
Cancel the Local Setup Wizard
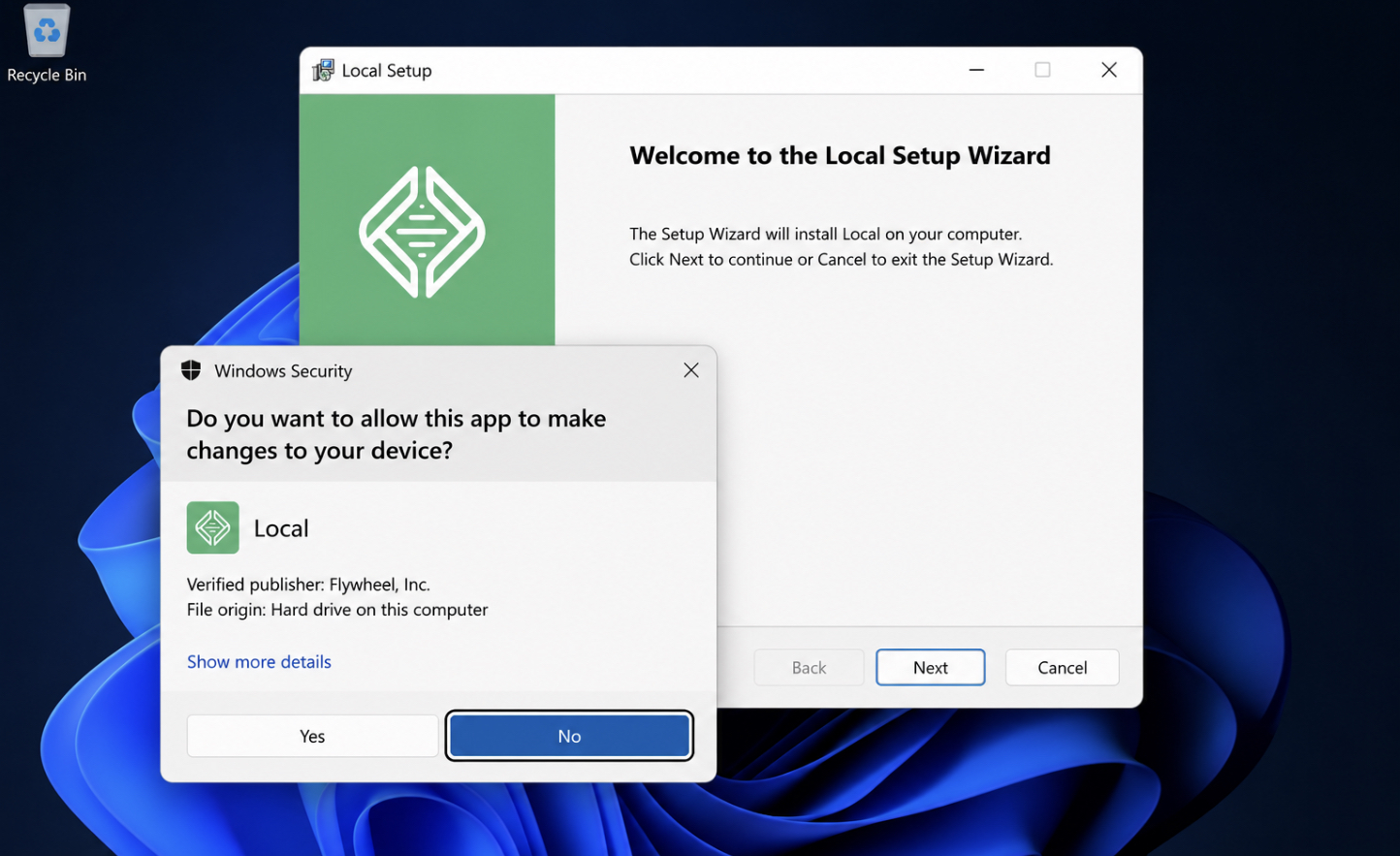pyautogui.click(x=1063, y=667)
